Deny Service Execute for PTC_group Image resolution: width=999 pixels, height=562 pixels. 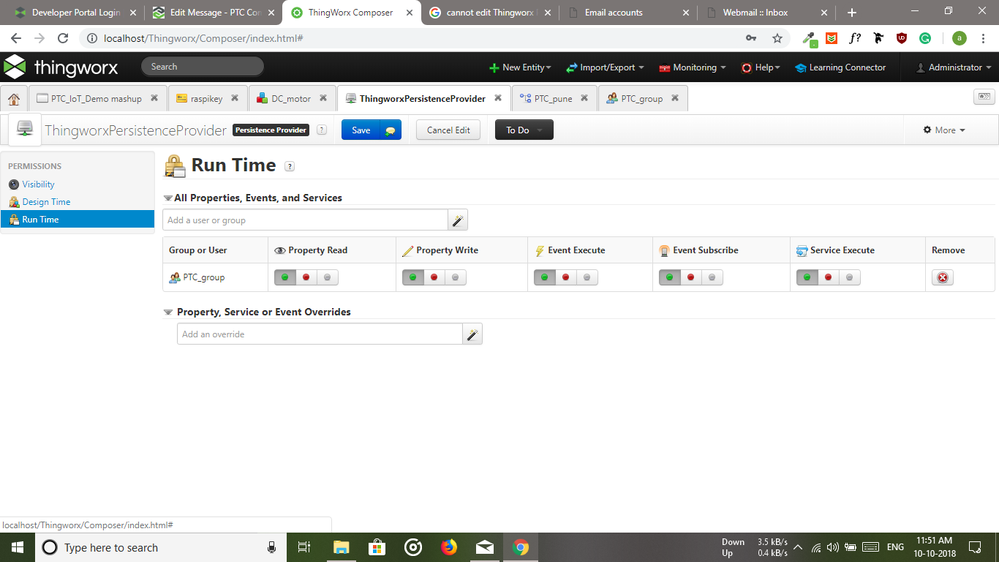[828, 278]
